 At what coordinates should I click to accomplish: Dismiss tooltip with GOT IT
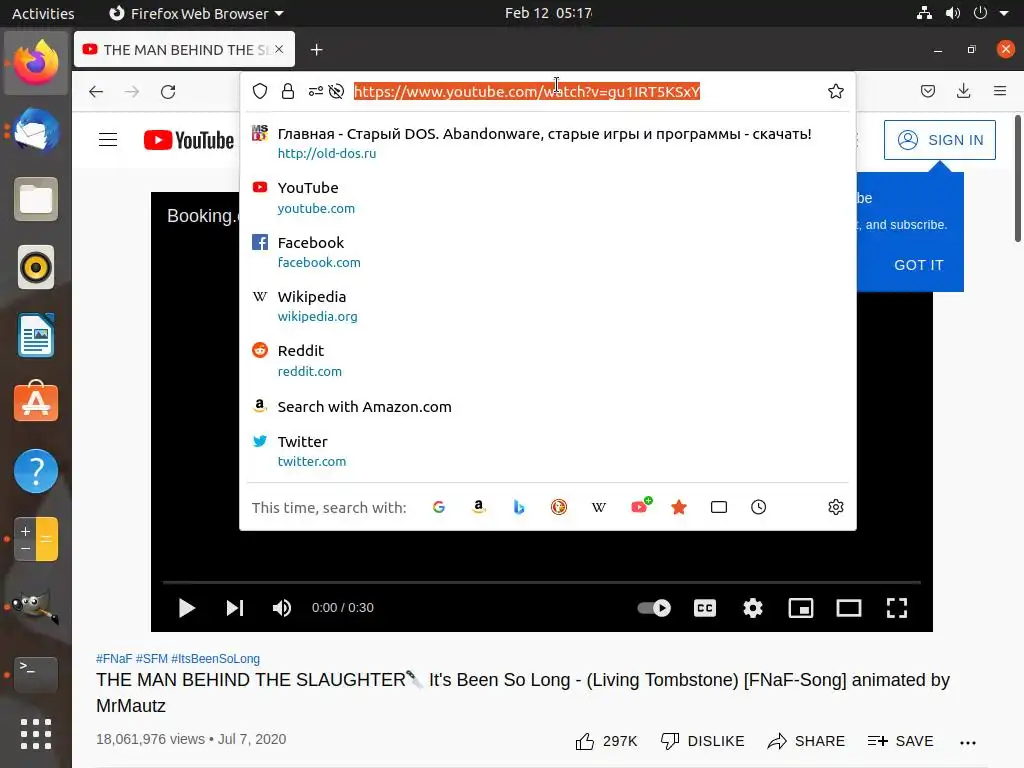(x=919, y=265)
